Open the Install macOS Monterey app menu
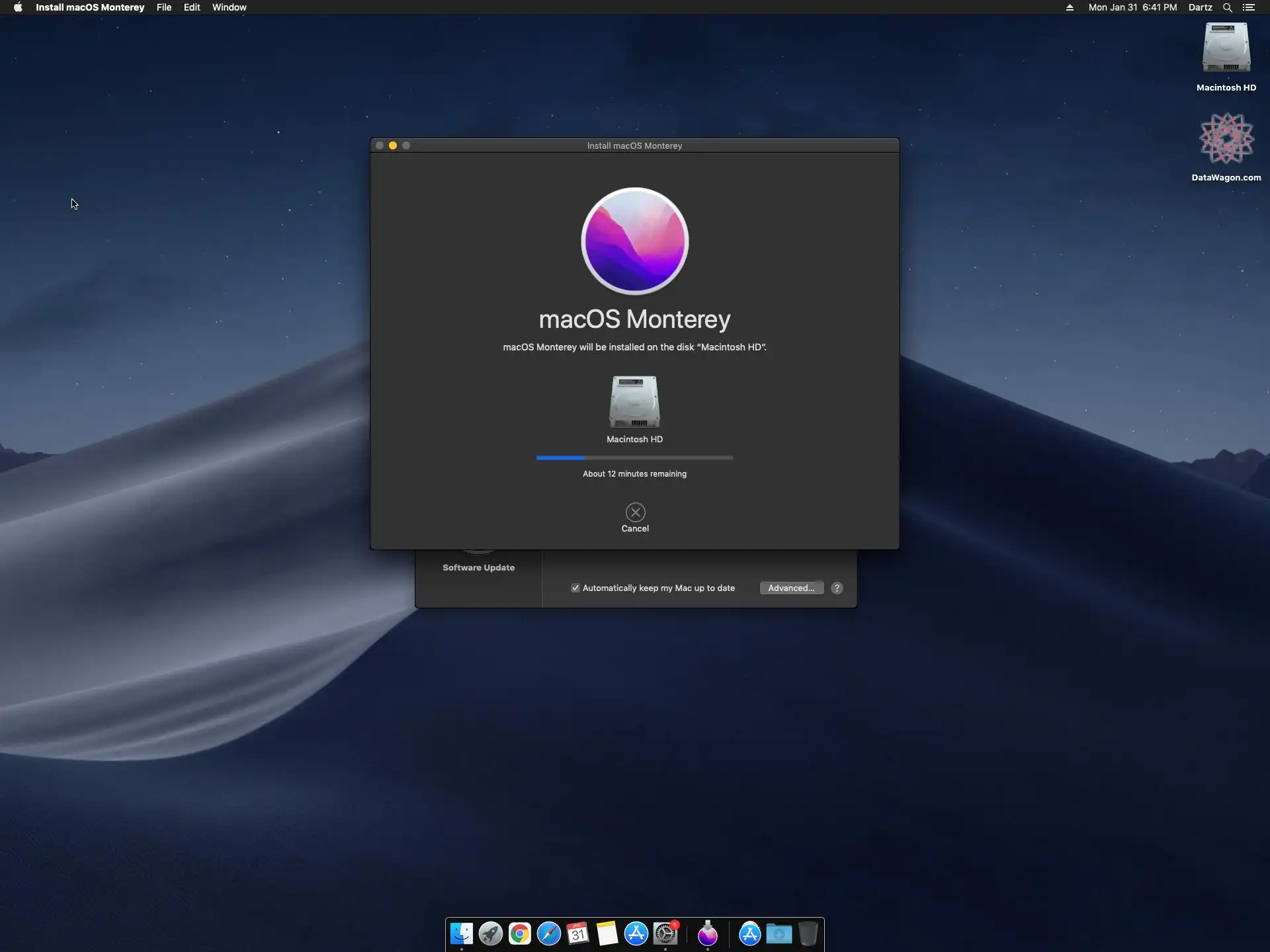The image size is (1270, 952). 90,7
